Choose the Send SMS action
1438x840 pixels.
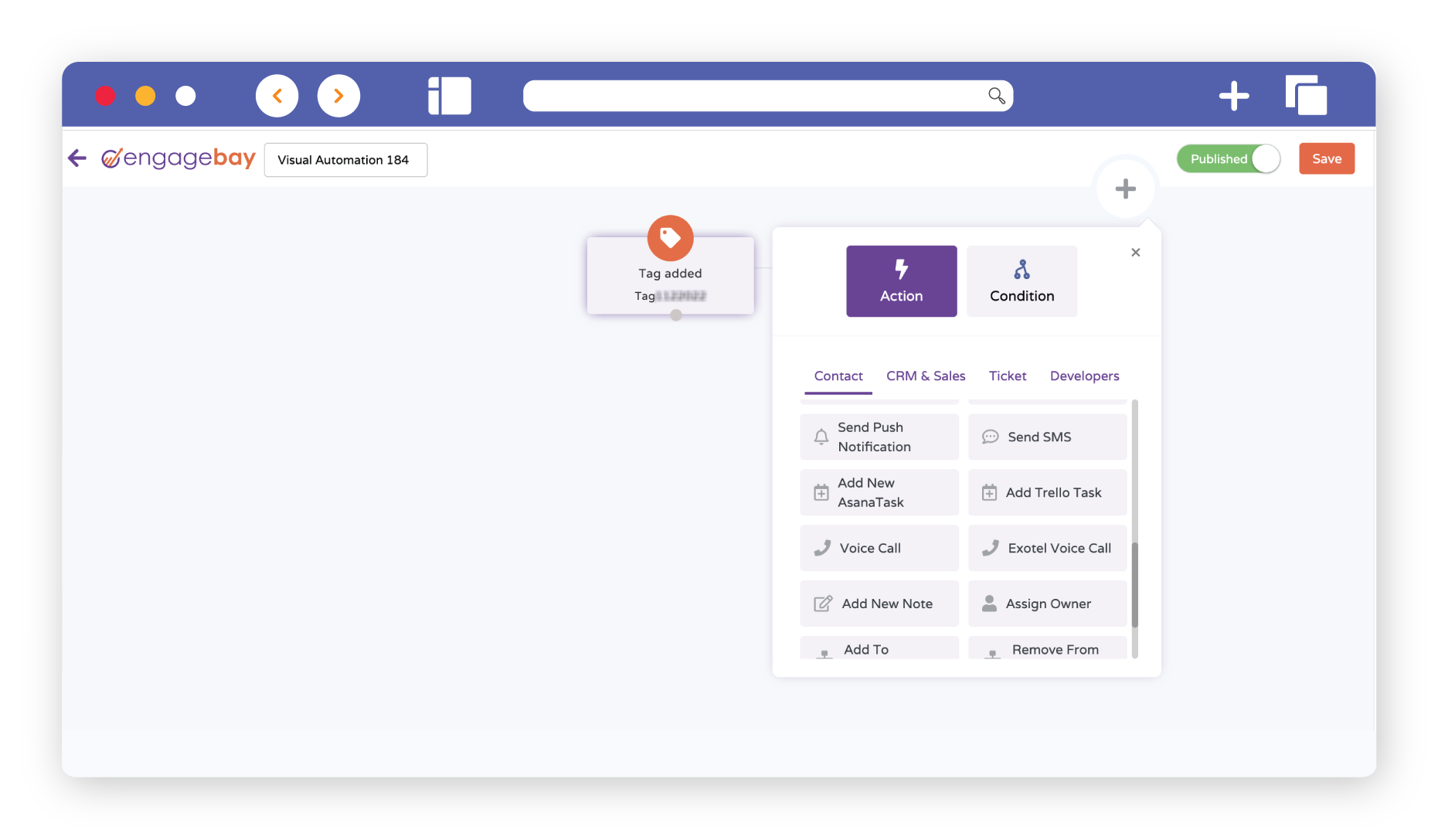point(1047,437)
